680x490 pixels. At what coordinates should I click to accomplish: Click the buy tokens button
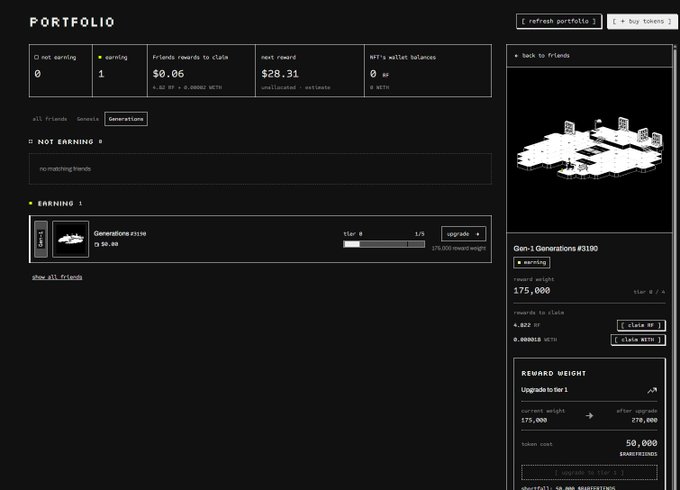(642, 21)
